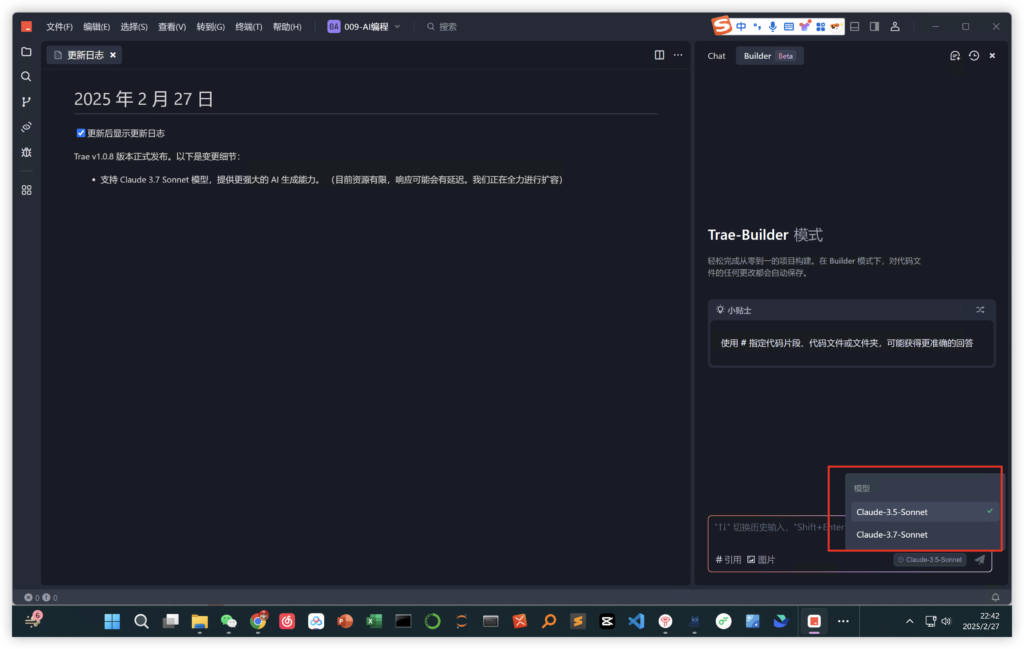Open the 选择(S) menu
Viewport: 1024px width, 649px height.
coord(133,27)
